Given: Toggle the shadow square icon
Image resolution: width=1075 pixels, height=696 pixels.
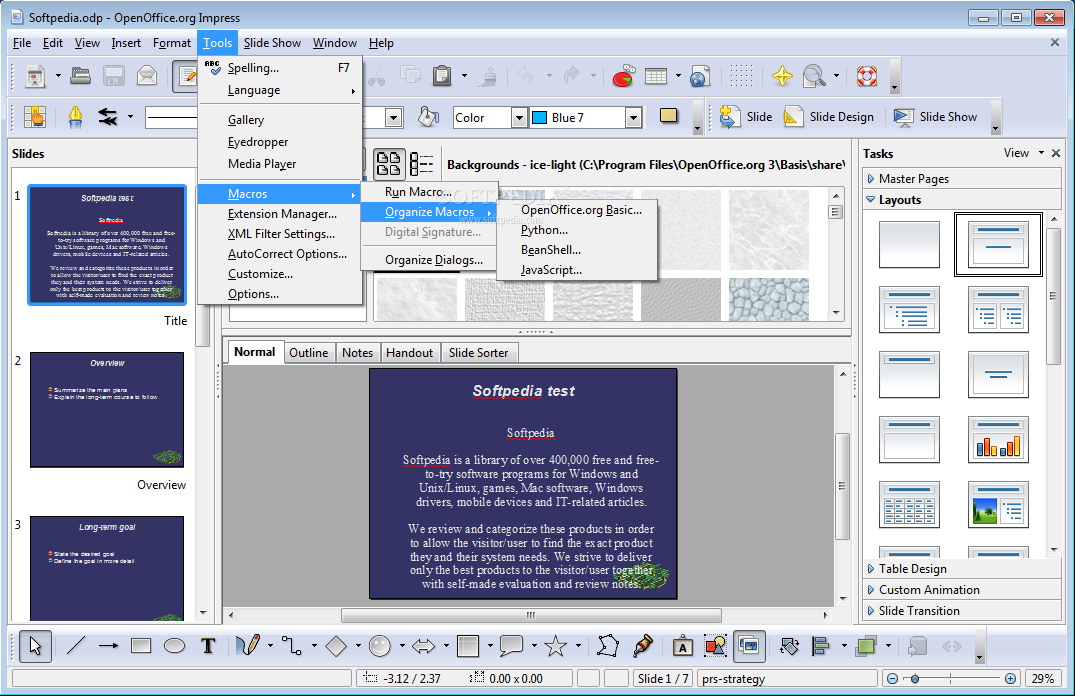Looking at the screenshot, I should (668, 116).
